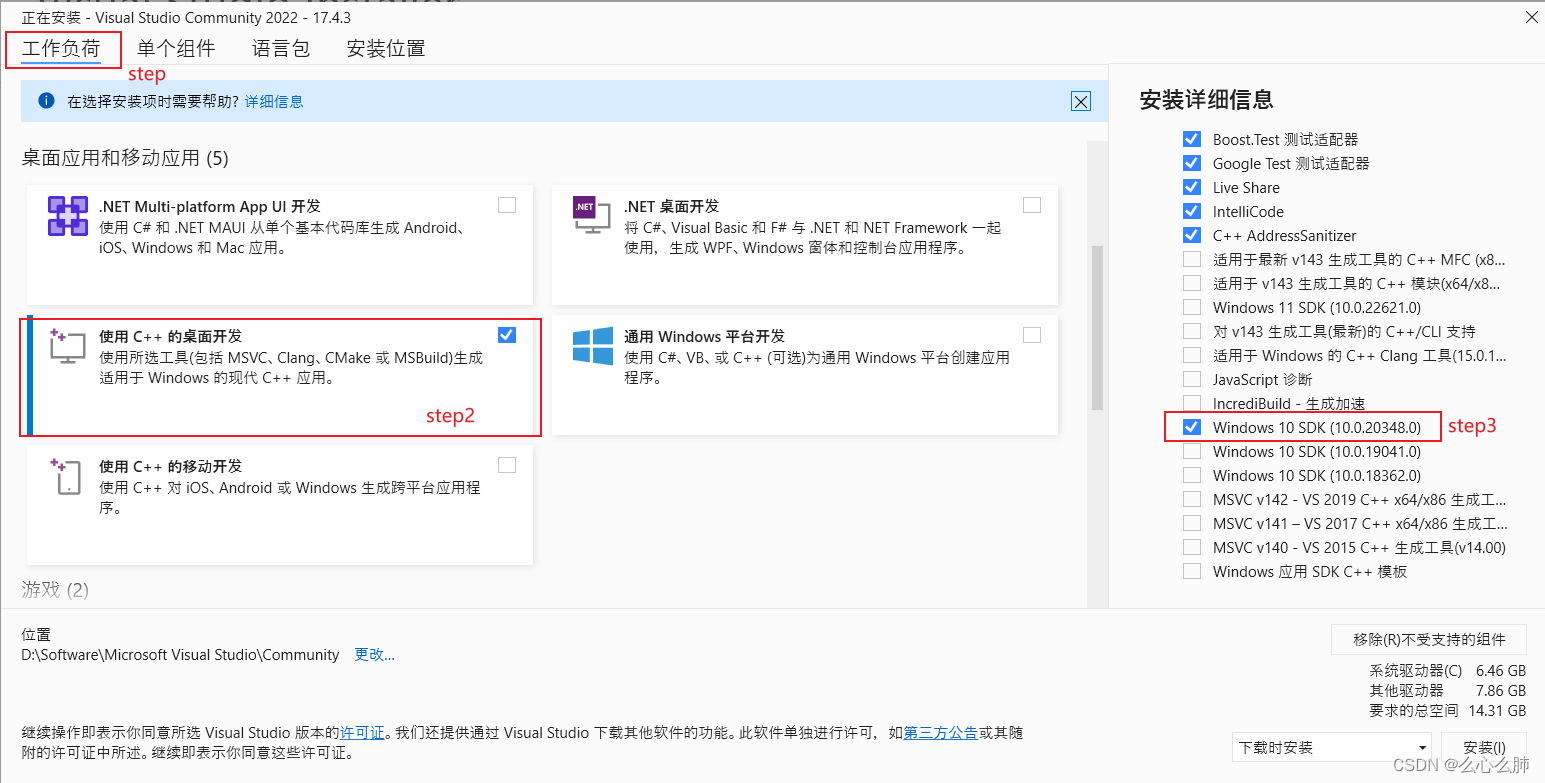Check C++/CLI 支持 for v143
Image resolution: width=1545 pixels, height=783 pixels.
[x=1191, y=331]
